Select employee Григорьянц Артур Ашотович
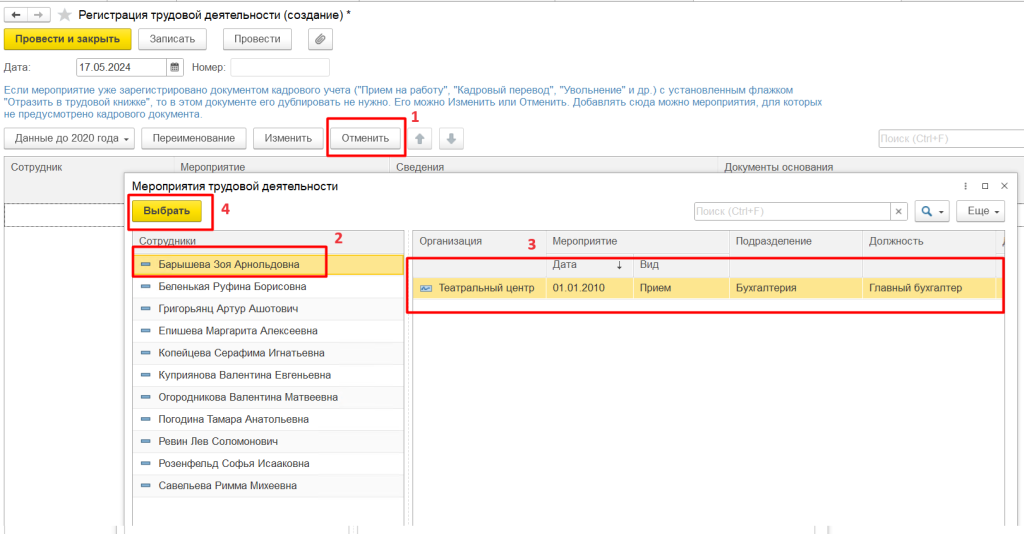 pos(268,309)
